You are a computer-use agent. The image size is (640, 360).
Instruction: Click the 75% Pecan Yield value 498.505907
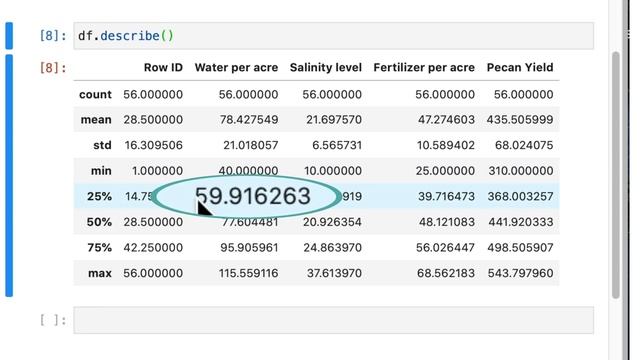[x=520, y=247]
